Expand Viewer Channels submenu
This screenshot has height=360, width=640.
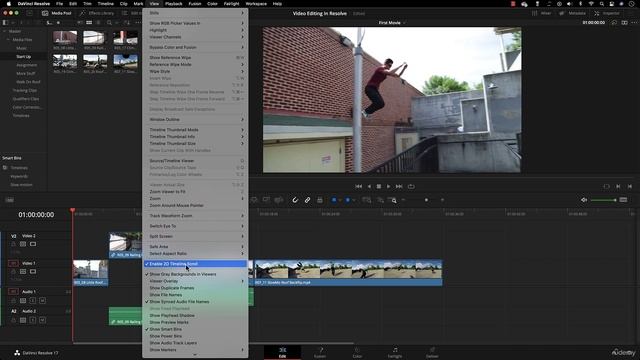[x=195, y=37]
